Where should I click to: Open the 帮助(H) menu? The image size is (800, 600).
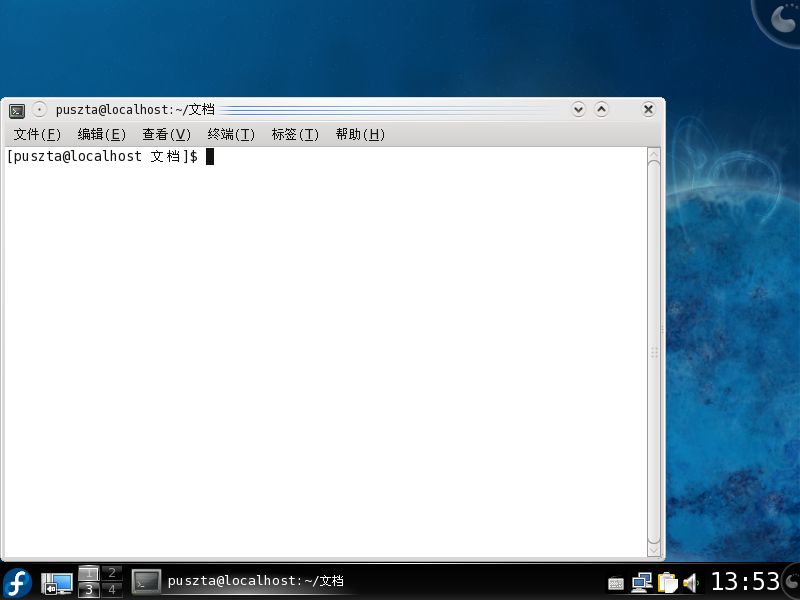[360, 134]
